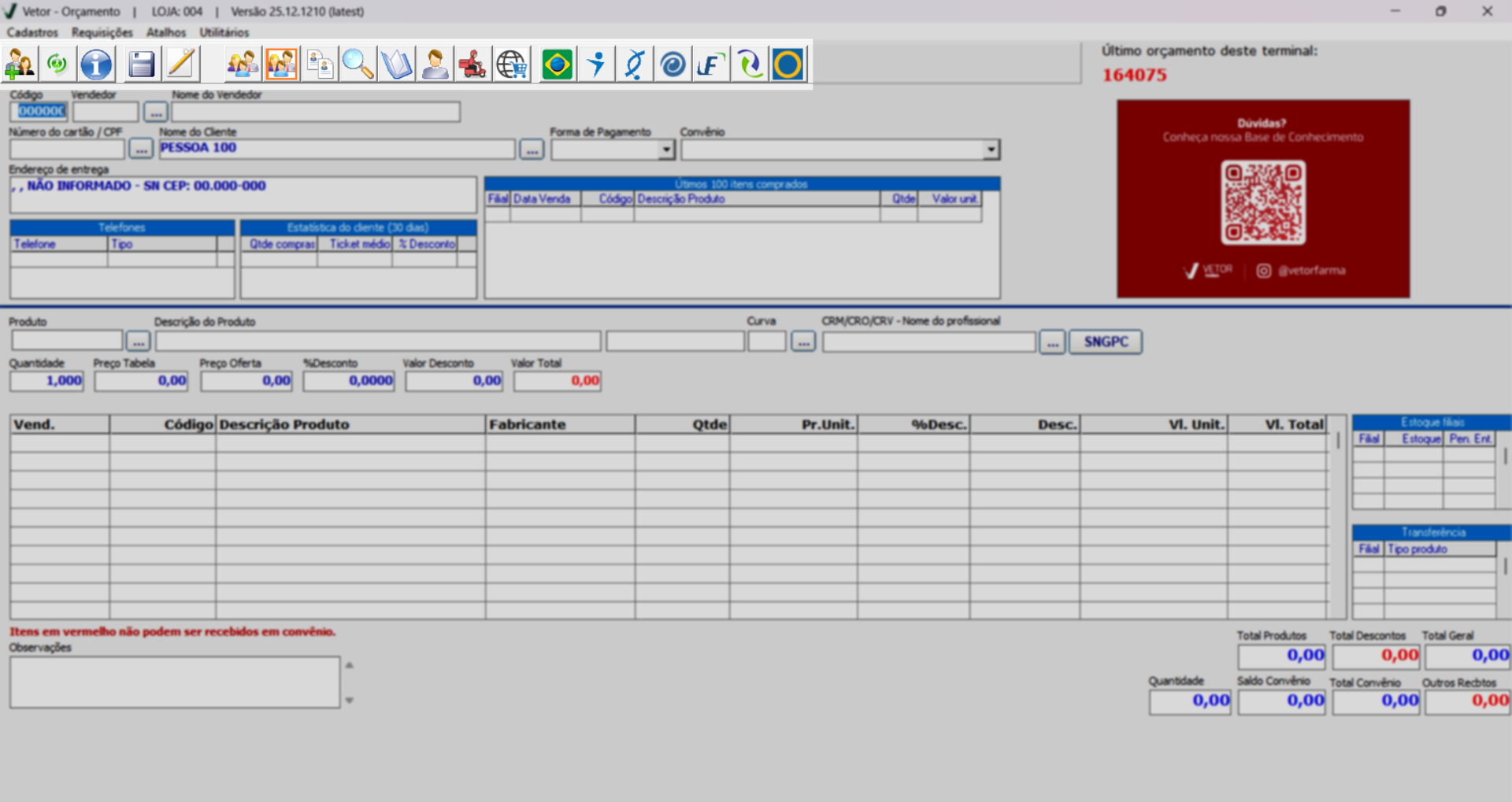Click the ellipsis button beside Produto field
Viewport: 1512px width, 802px height.
point(138,342)
